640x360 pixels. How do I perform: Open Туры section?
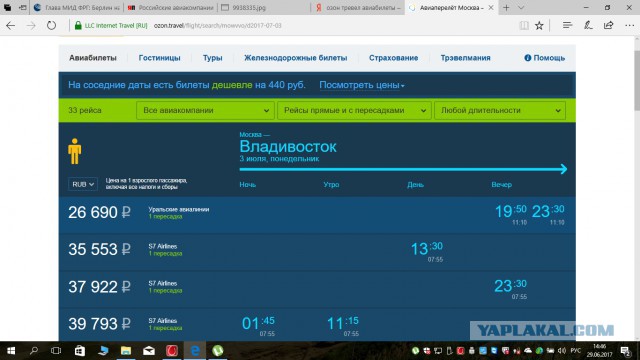point(212,58)
